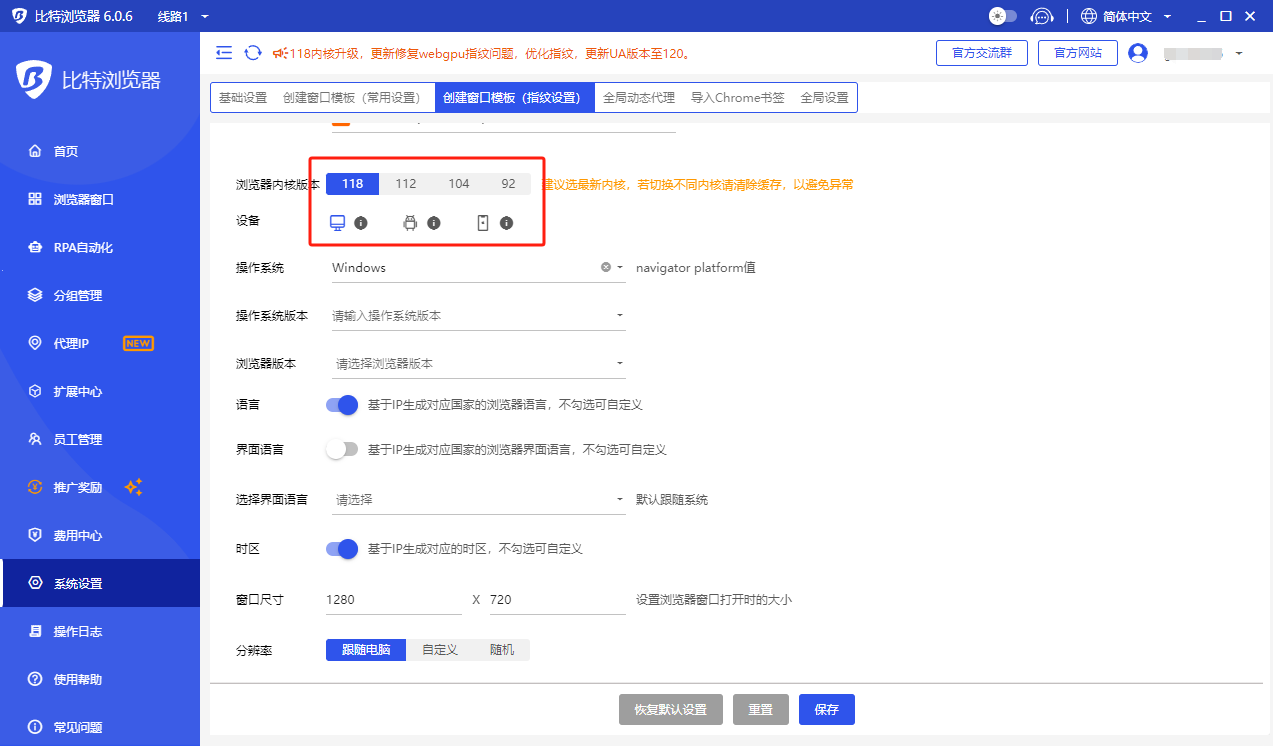Expand the user account dropdown arrow
Viewport: 1273px width, 746px height.
point(1239,53)
